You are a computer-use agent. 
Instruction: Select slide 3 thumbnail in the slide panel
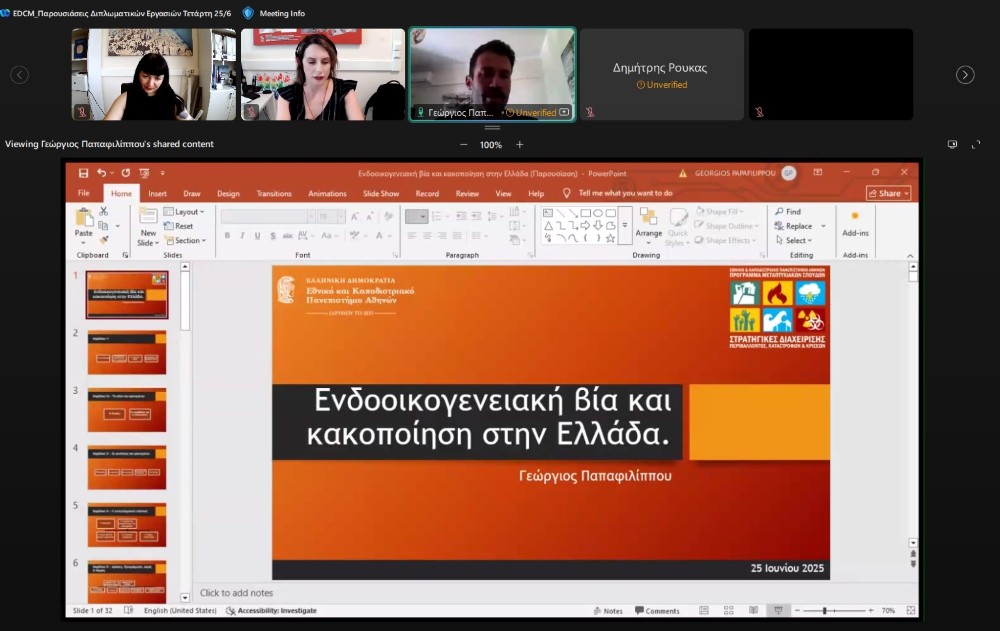(x=127, y=410)
